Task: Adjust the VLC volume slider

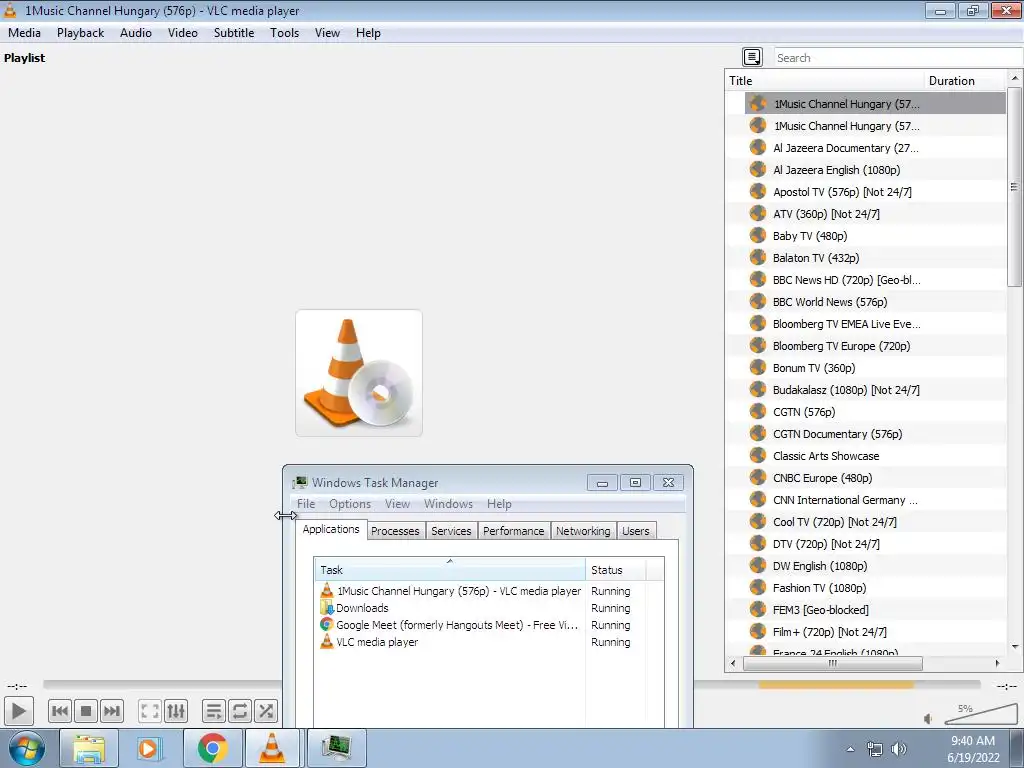Action: coord(981,714)
